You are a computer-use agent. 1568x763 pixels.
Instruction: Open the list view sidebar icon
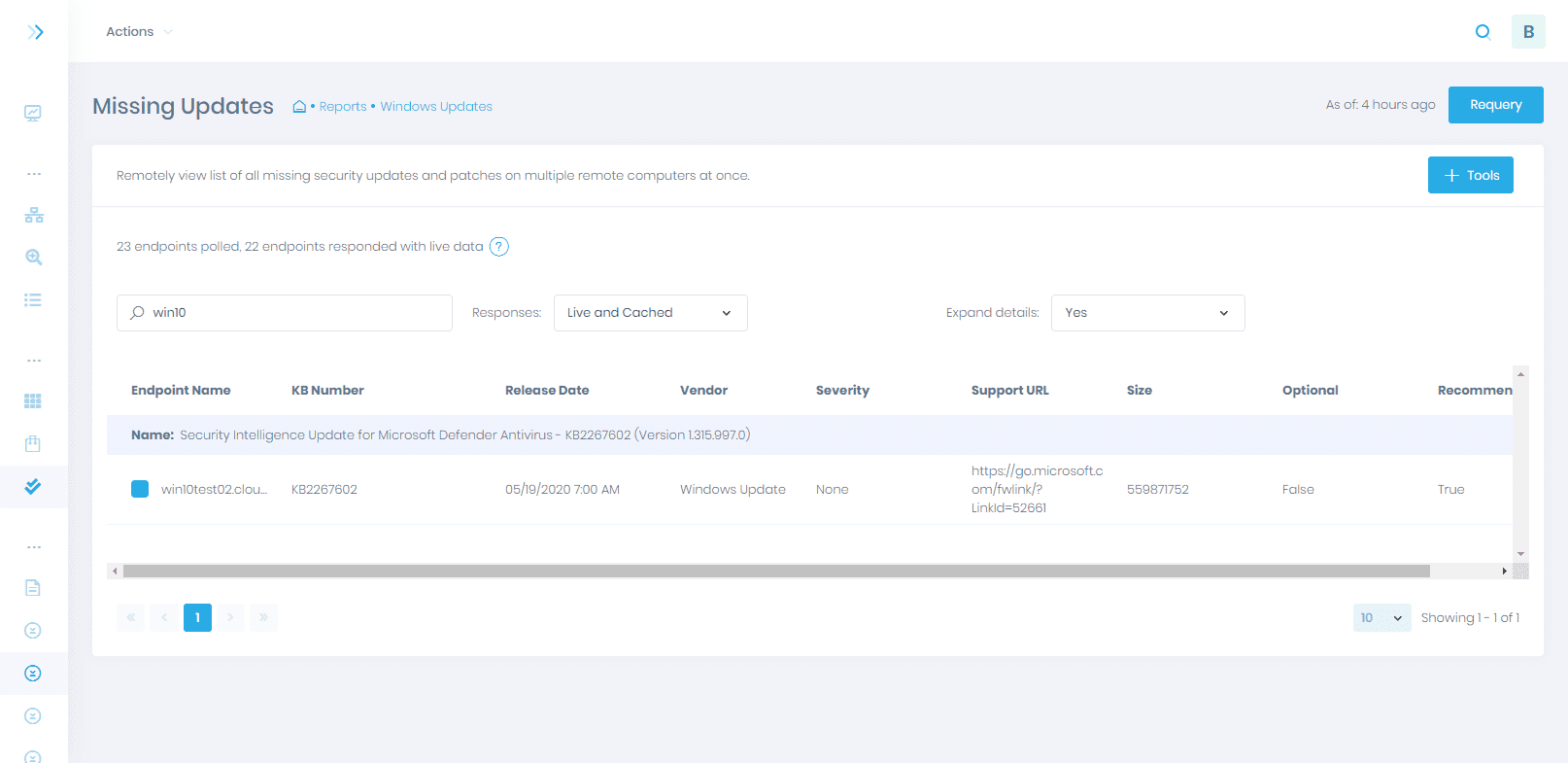point(33,300)
